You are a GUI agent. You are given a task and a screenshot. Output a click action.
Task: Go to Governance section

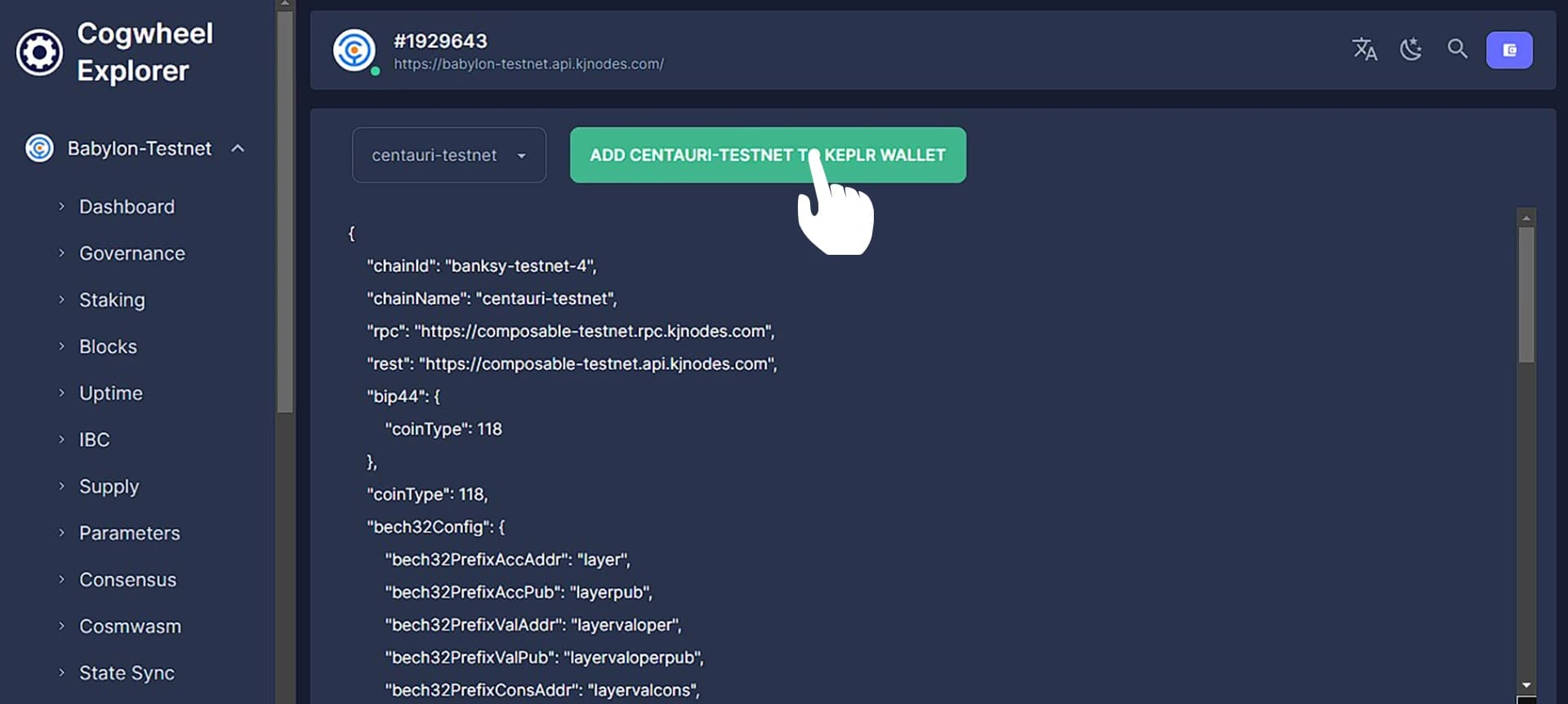(x=131, y=253)
